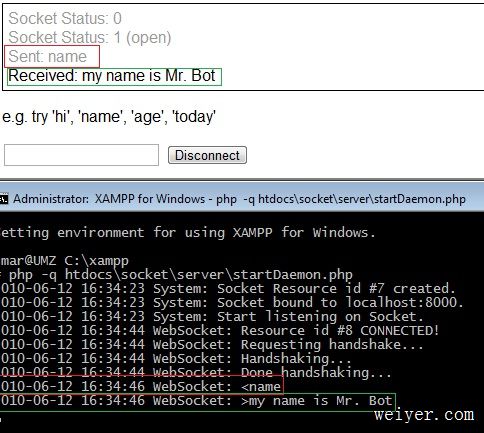Click the XAMPP console title bar
The width and height of the screenshot is (484, 433).
pyautogui.click(x=242, y=199)
